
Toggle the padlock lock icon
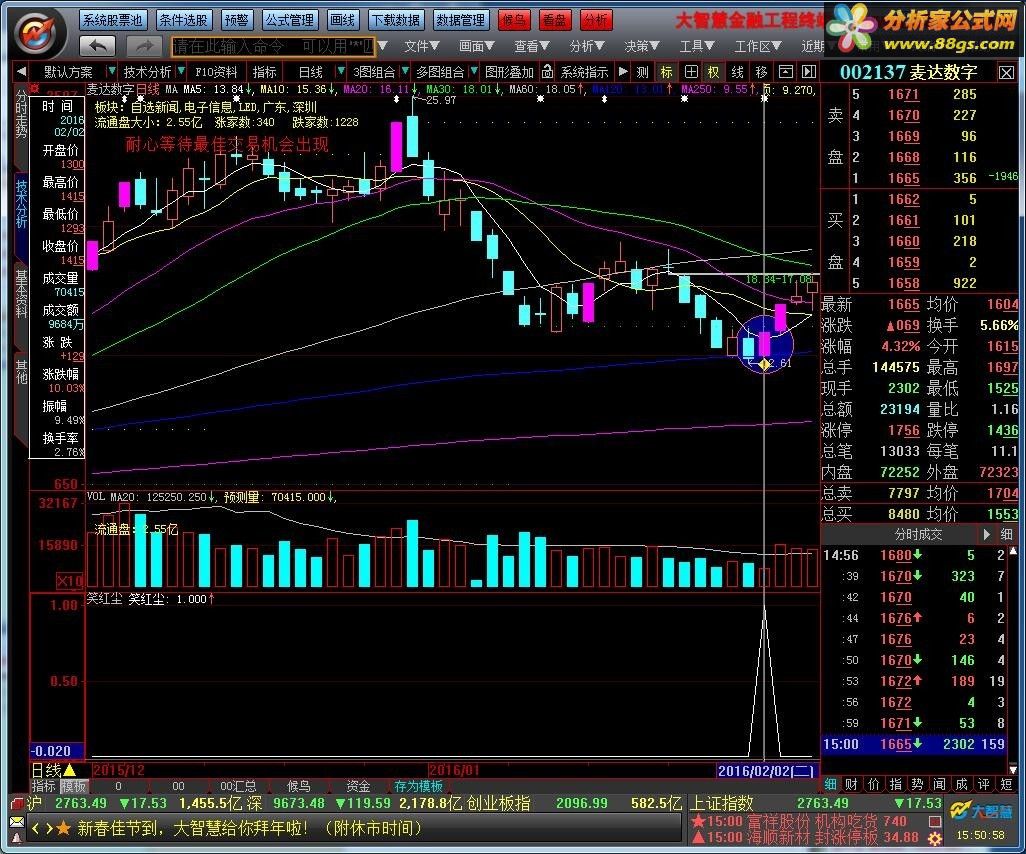(x=548, y=71)
